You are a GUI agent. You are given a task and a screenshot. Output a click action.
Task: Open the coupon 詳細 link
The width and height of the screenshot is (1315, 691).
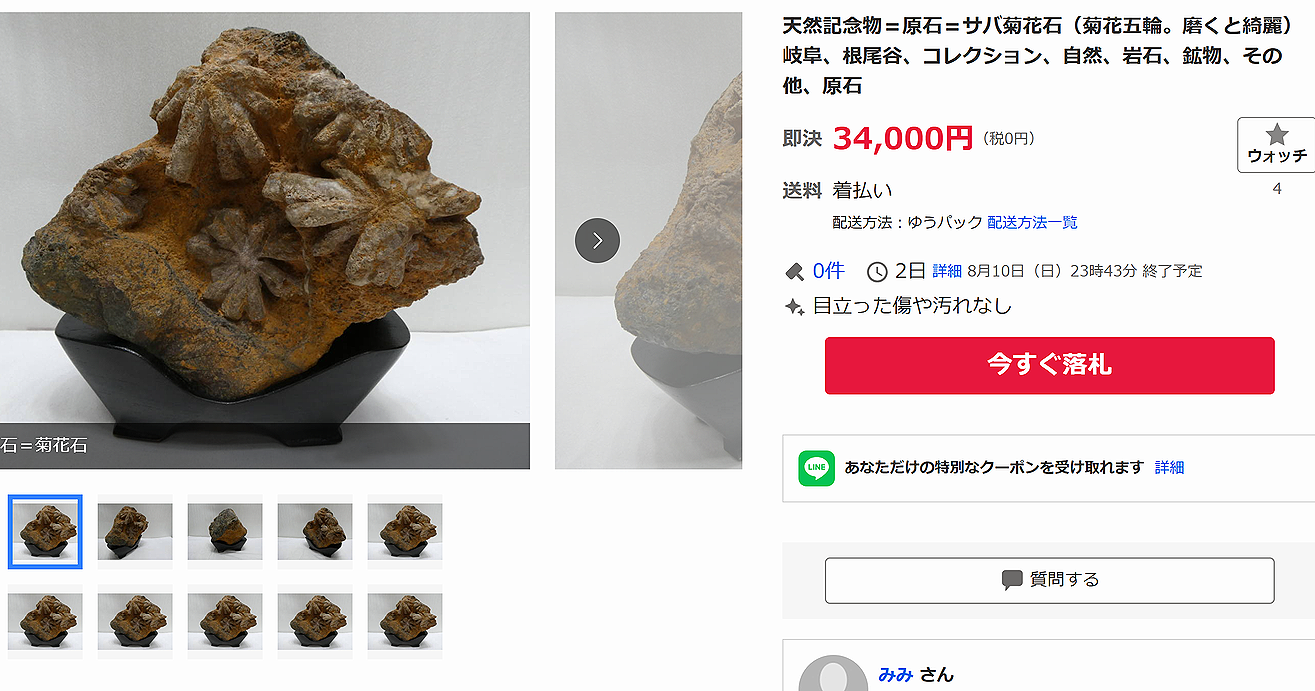[x=1169, y=467]
